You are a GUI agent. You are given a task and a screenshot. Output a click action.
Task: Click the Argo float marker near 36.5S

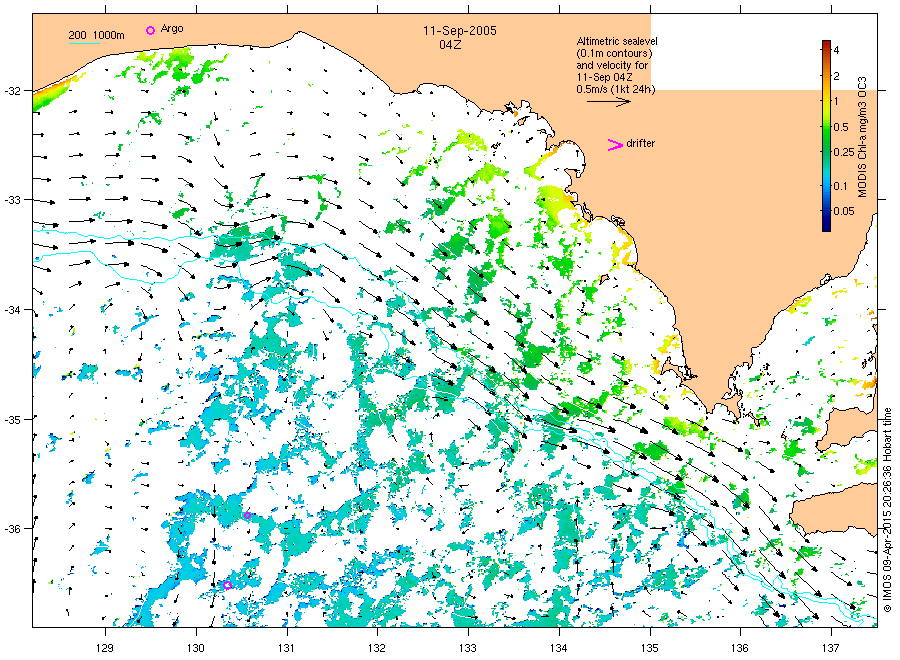point(227,585)
